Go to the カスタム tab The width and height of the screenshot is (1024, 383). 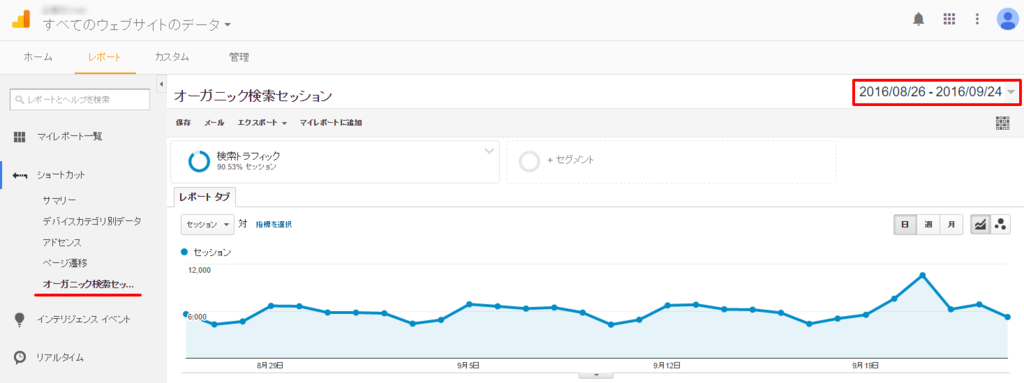click(172, 57)
